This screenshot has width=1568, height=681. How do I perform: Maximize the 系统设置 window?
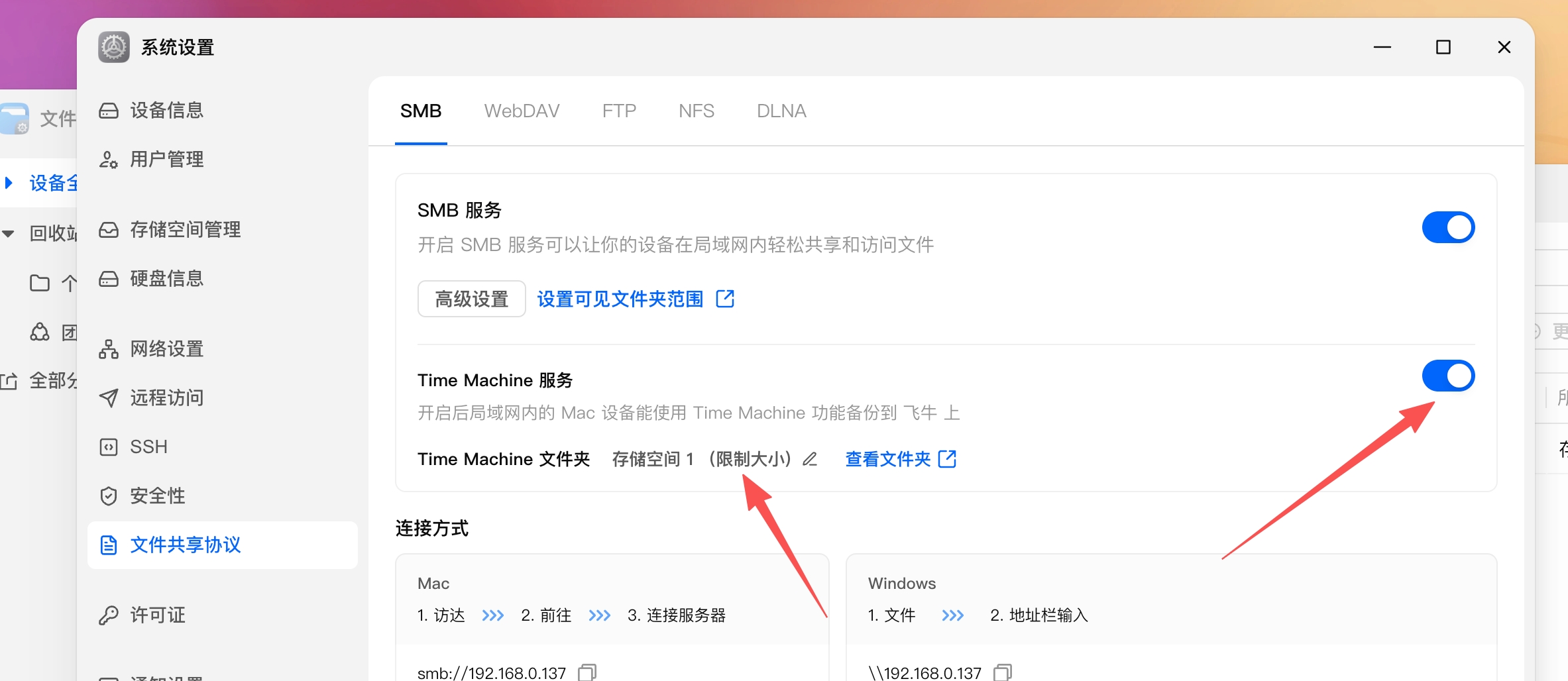point(1443,47)
